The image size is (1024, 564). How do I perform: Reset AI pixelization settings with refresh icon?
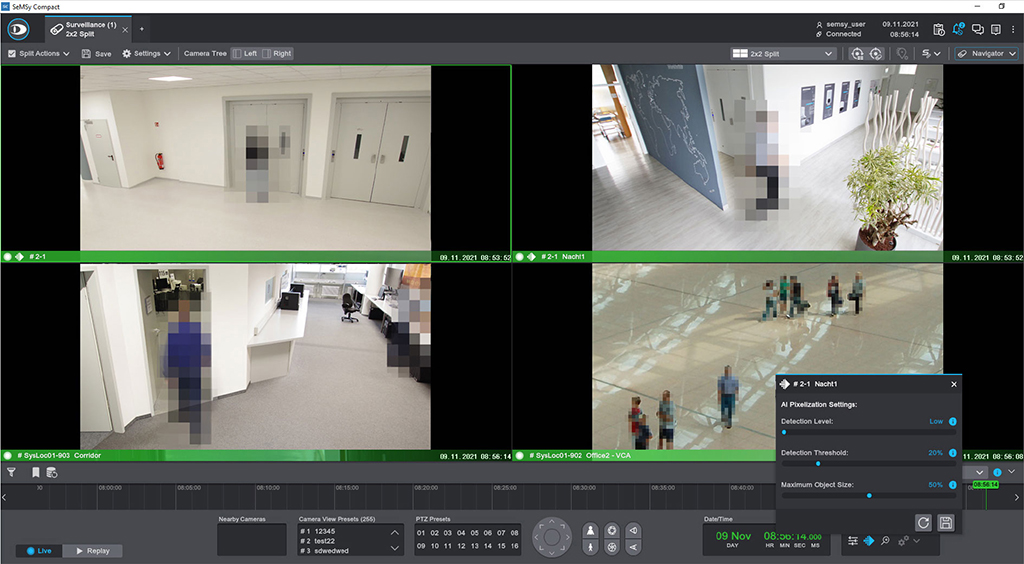coord(923,522)
